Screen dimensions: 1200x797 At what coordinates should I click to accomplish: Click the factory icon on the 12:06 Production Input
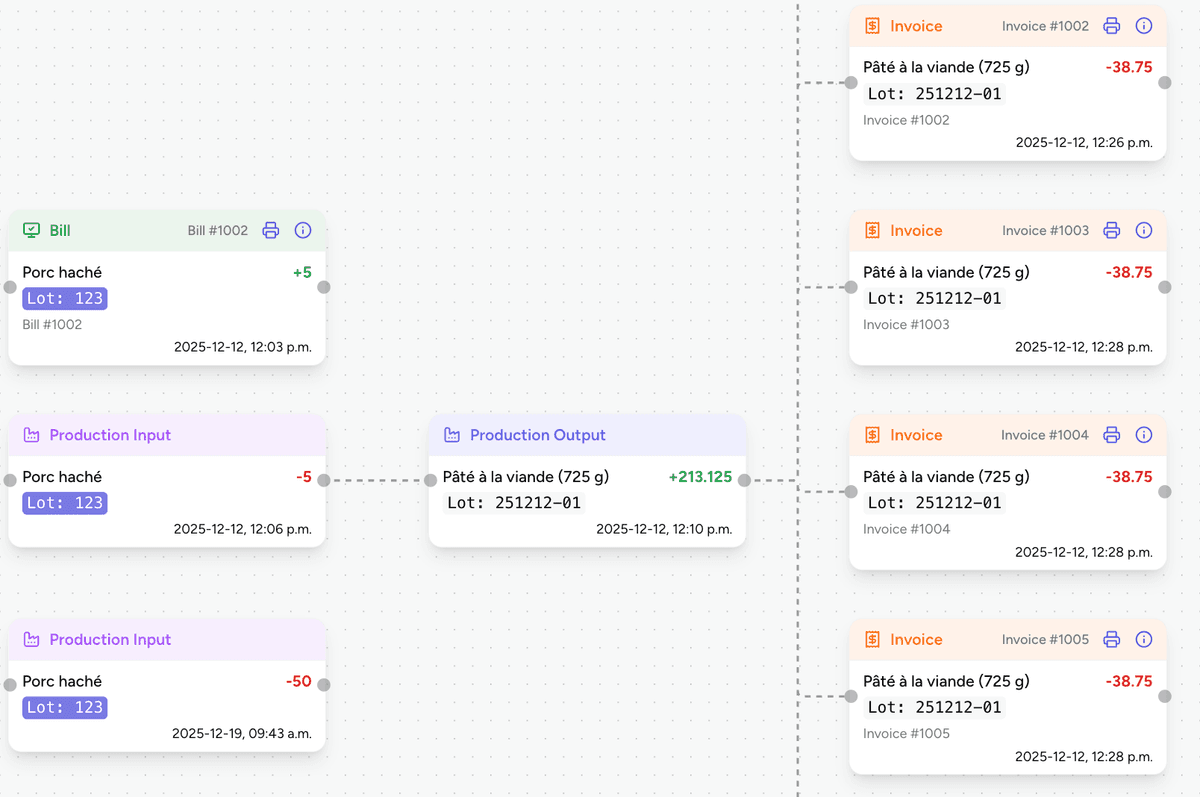tap(31, 435)
